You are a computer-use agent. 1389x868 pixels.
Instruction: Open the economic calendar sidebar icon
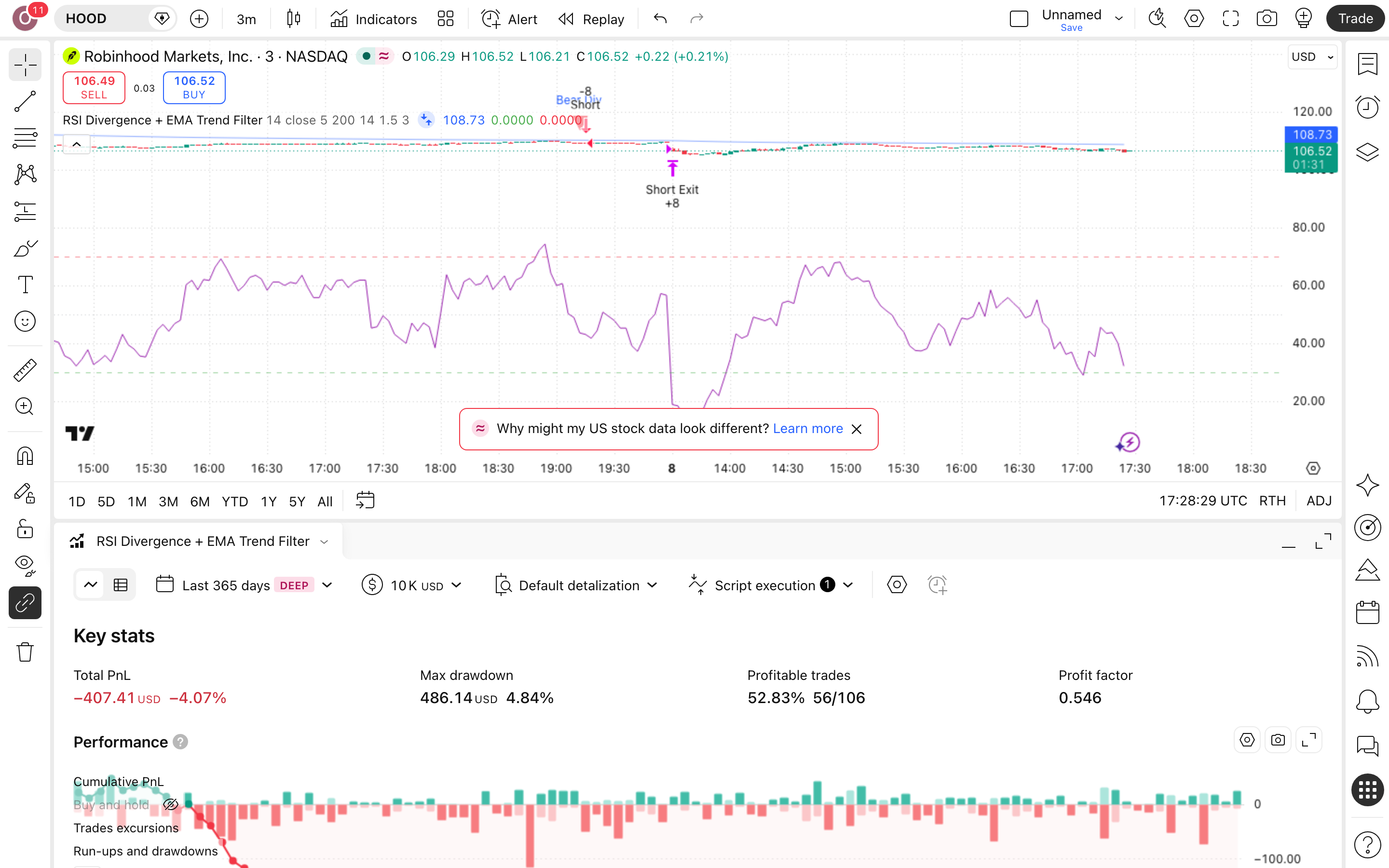point(1368,612)
